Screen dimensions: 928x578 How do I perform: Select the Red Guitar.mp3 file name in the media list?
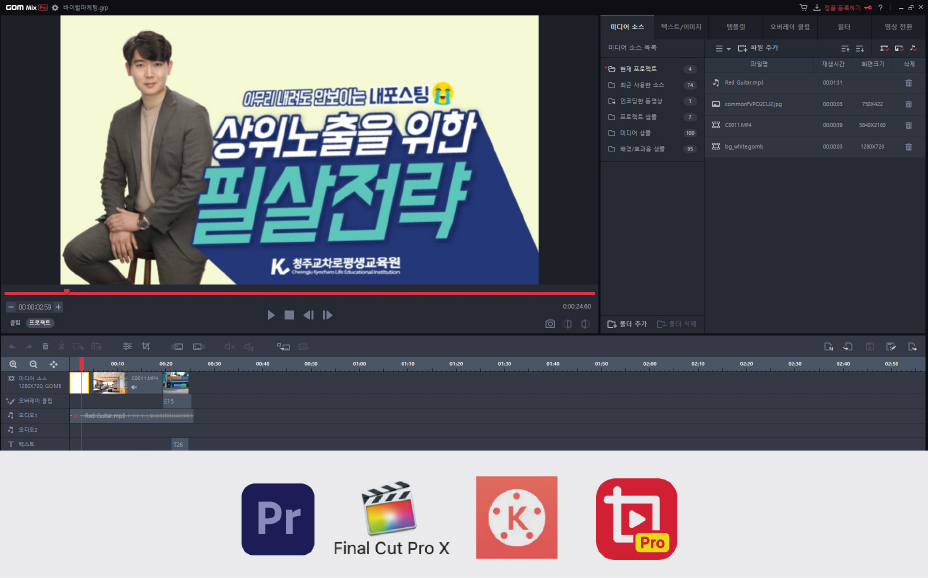click(x=744, y=83)
